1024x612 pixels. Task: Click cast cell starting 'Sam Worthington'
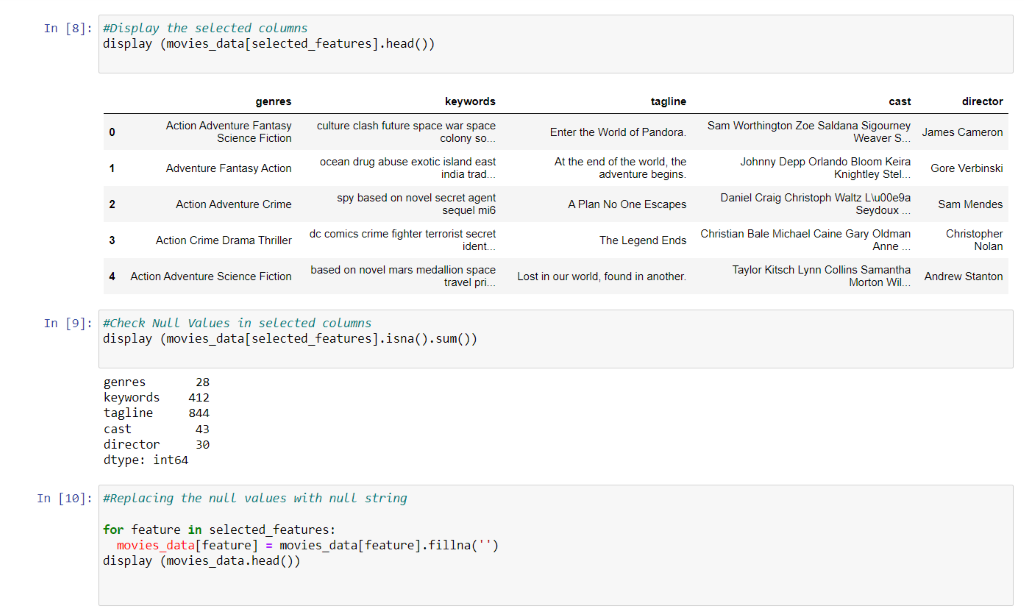[x=808, y=132]
